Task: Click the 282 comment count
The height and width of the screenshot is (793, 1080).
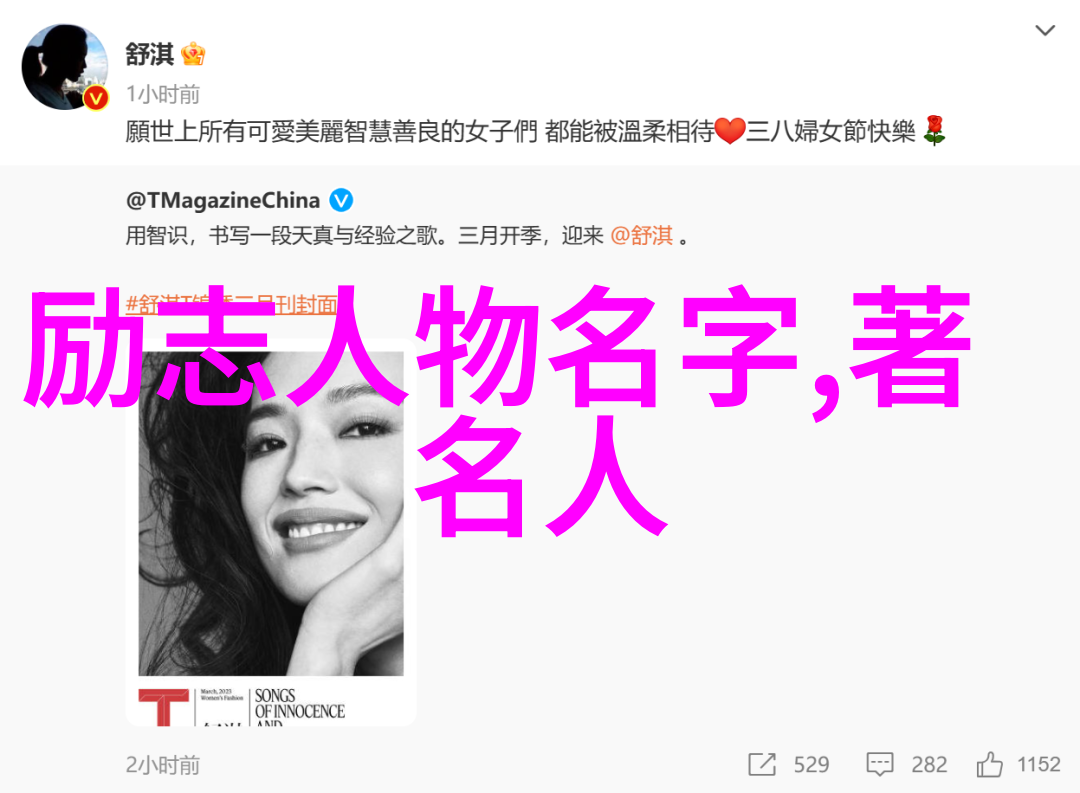Action: pos(929,764)
